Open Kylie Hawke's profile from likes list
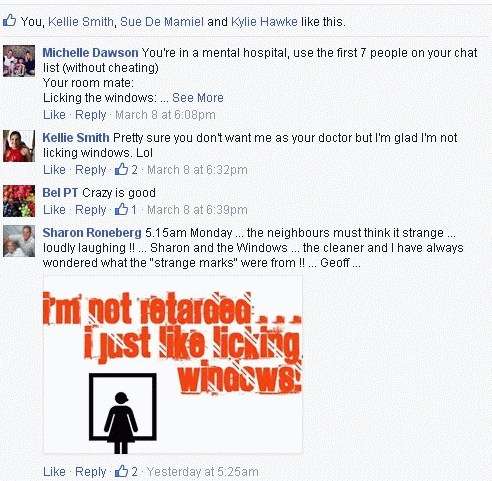 click(x=264, y=22)
